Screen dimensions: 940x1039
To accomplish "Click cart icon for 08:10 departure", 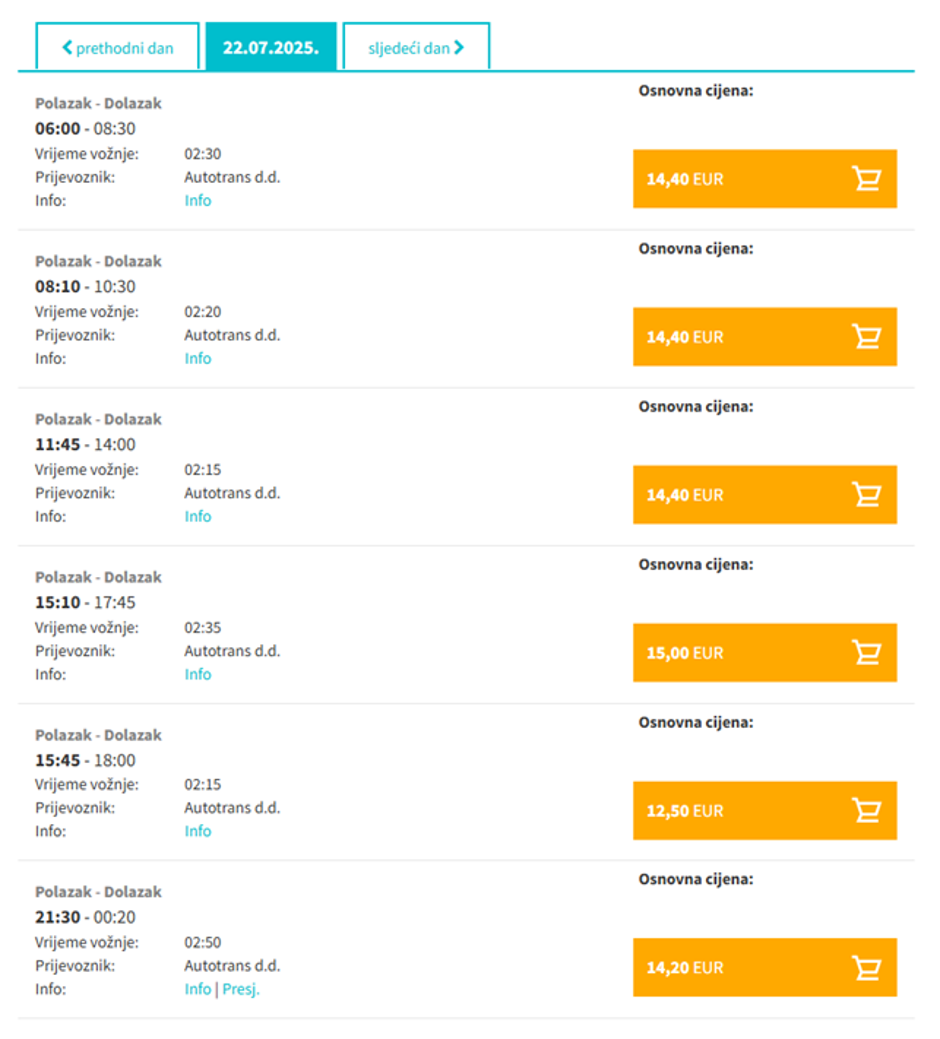I will tap(866, 337).
